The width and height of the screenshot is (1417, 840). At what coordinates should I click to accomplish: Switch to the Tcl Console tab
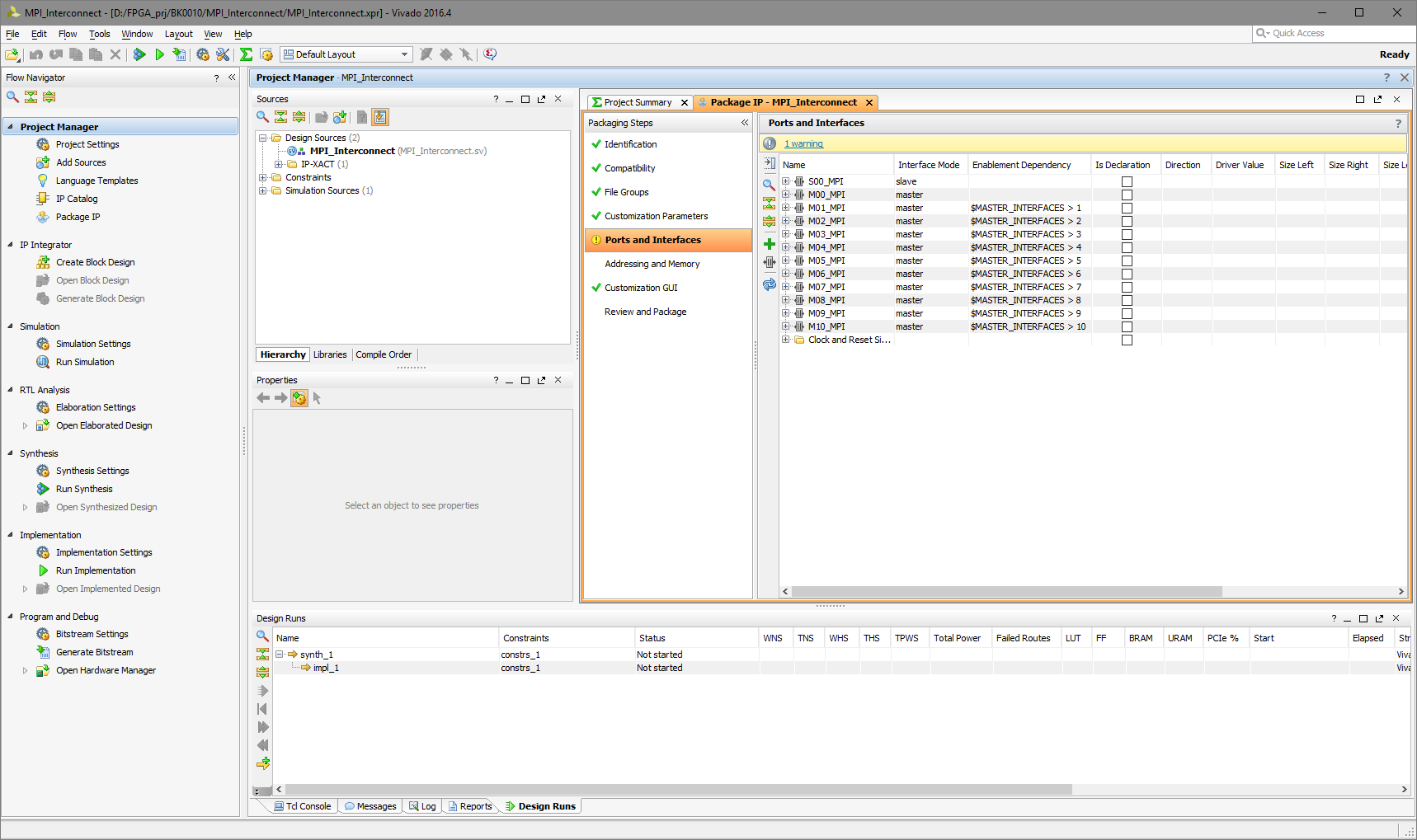303,806
